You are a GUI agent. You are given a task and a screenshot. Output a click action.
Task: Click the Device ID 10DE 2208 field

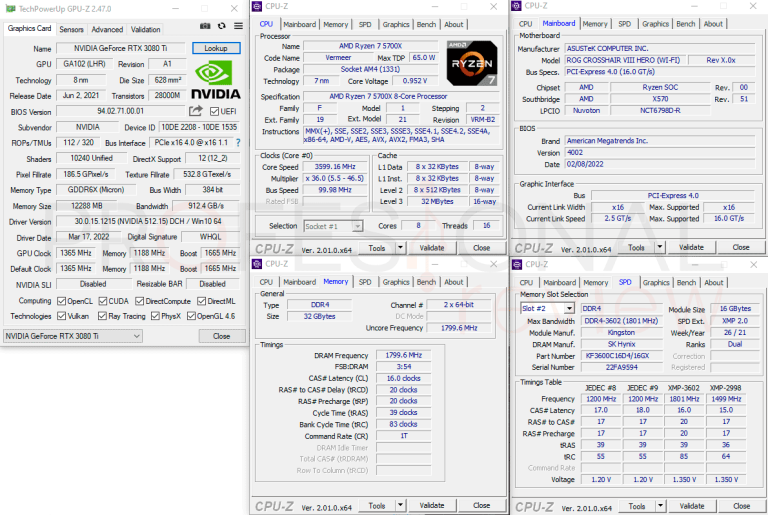(x=199, y=127)
